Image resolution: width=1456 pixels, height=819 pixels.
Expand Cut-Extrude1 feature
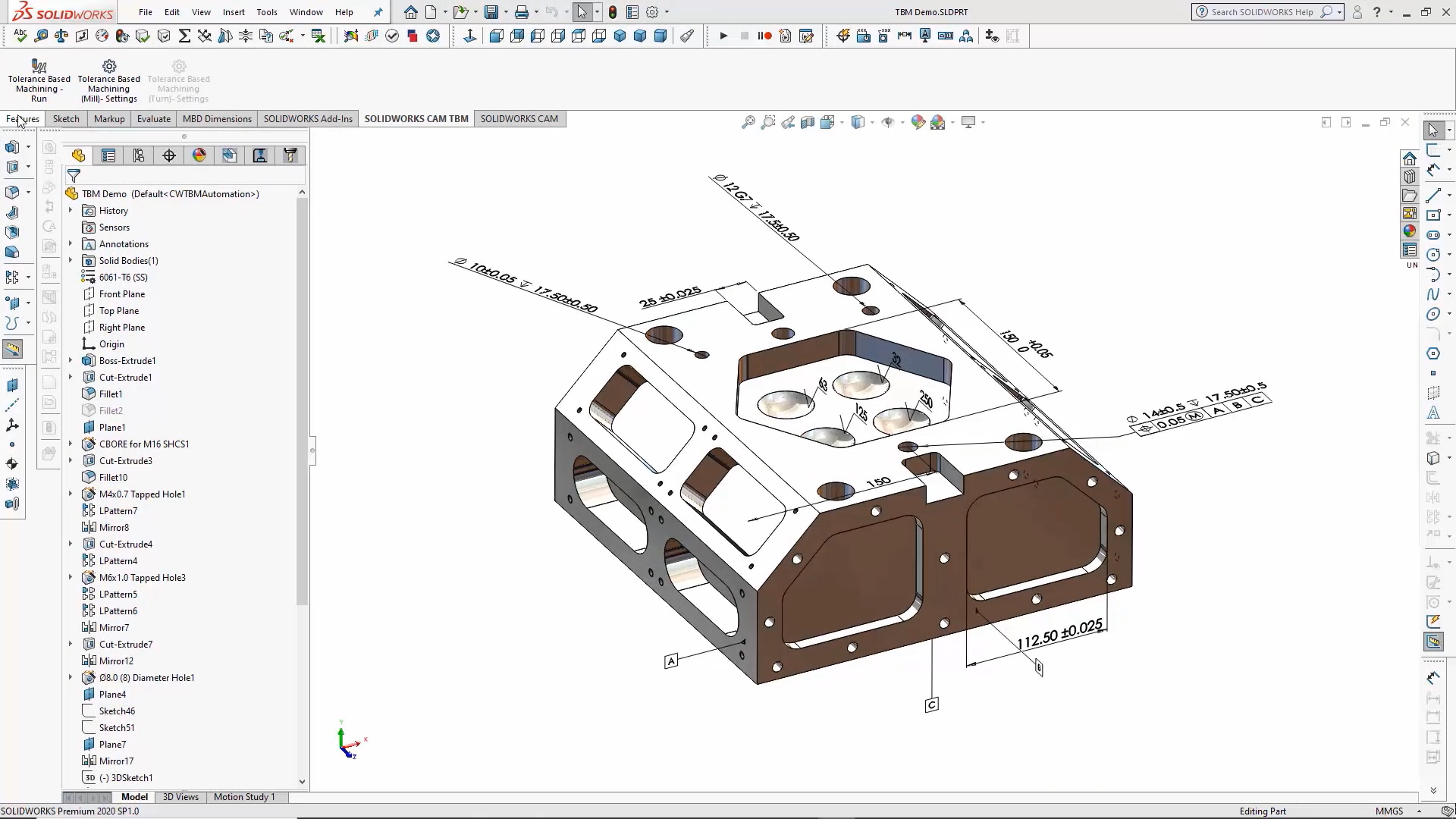click(71, 377)
